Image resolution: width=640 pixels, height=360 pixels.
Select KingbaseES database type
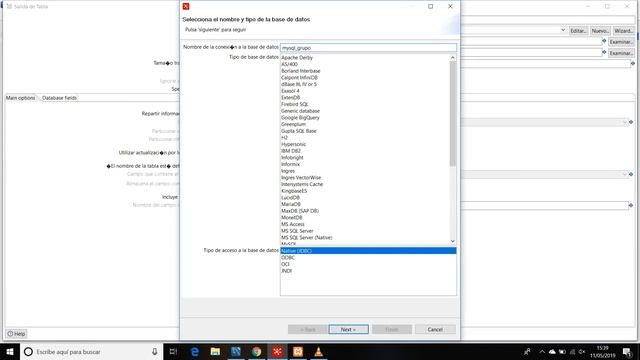[x=294, y=191]
